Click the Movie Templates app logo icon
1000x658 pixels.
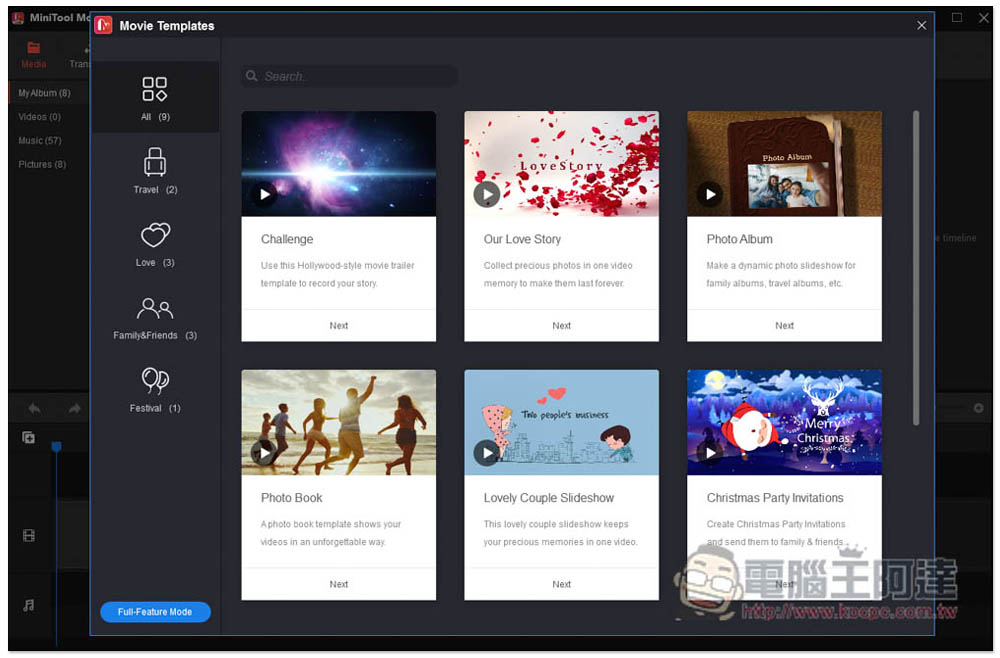tap(103, 25)
